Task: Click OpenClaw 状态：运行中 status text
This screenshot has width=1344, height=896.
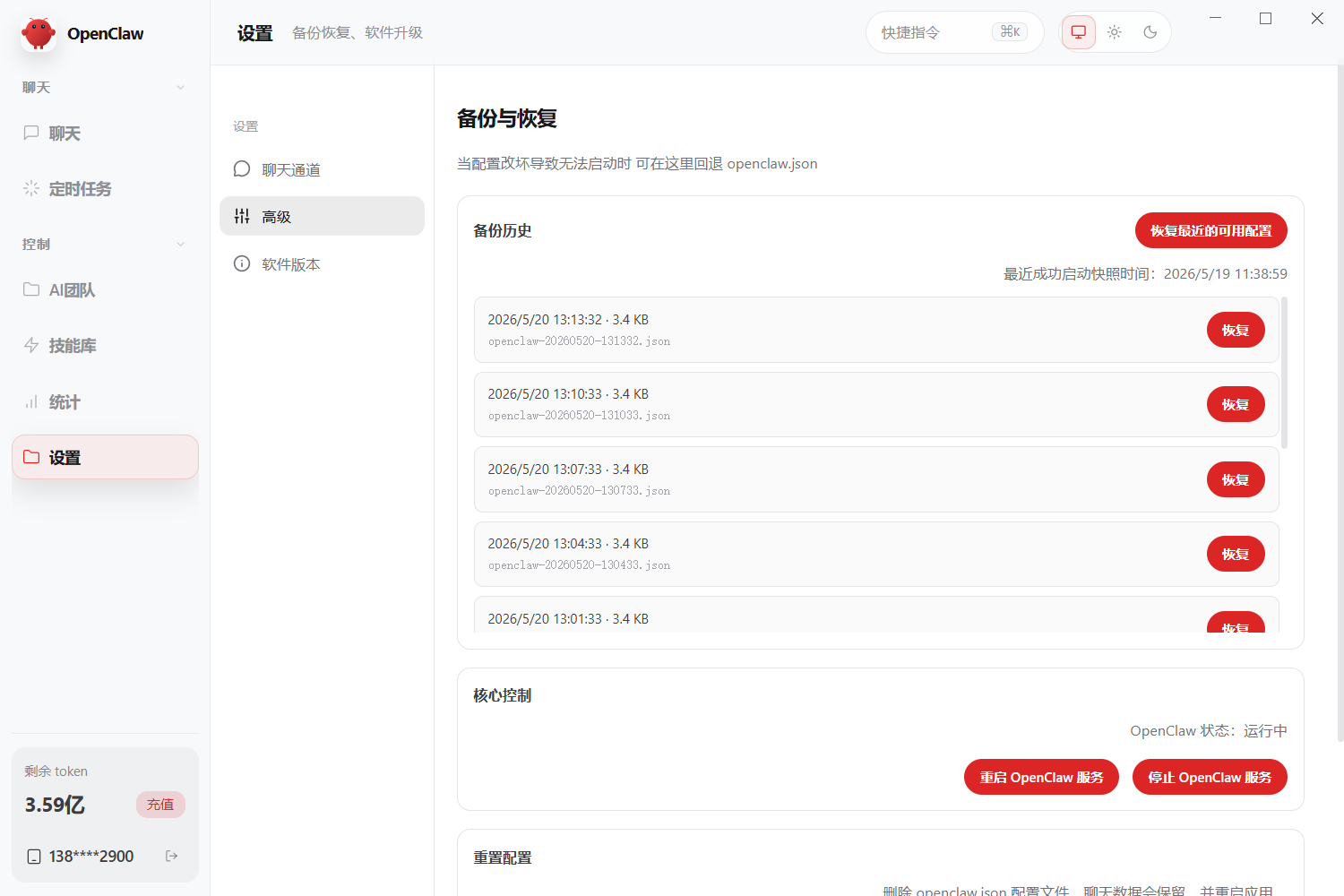Action: click(1209, 731)
